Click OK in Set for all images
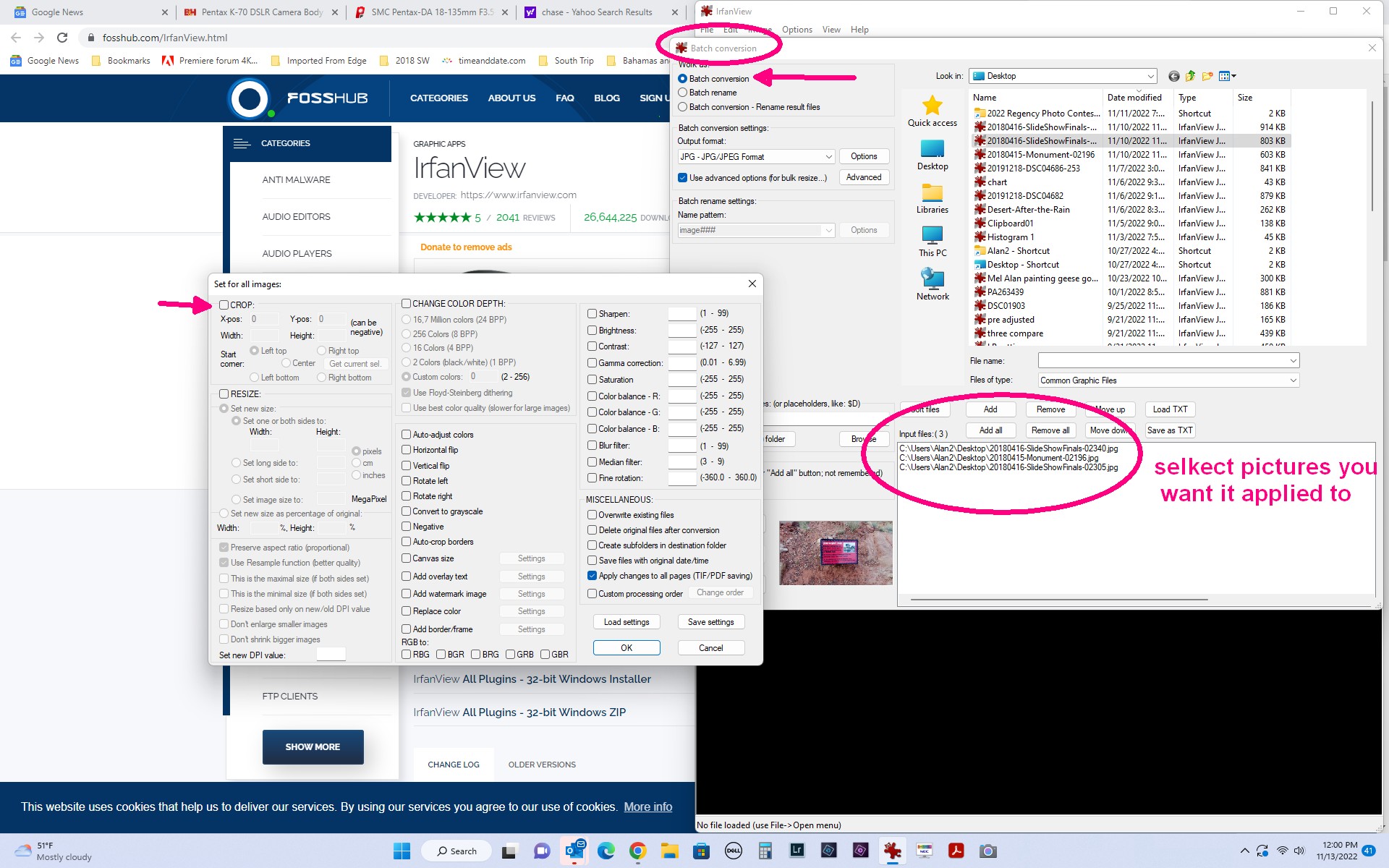The width and height of the screenshot is (1389, 868). pyautogui.click(x=626, y=648)
